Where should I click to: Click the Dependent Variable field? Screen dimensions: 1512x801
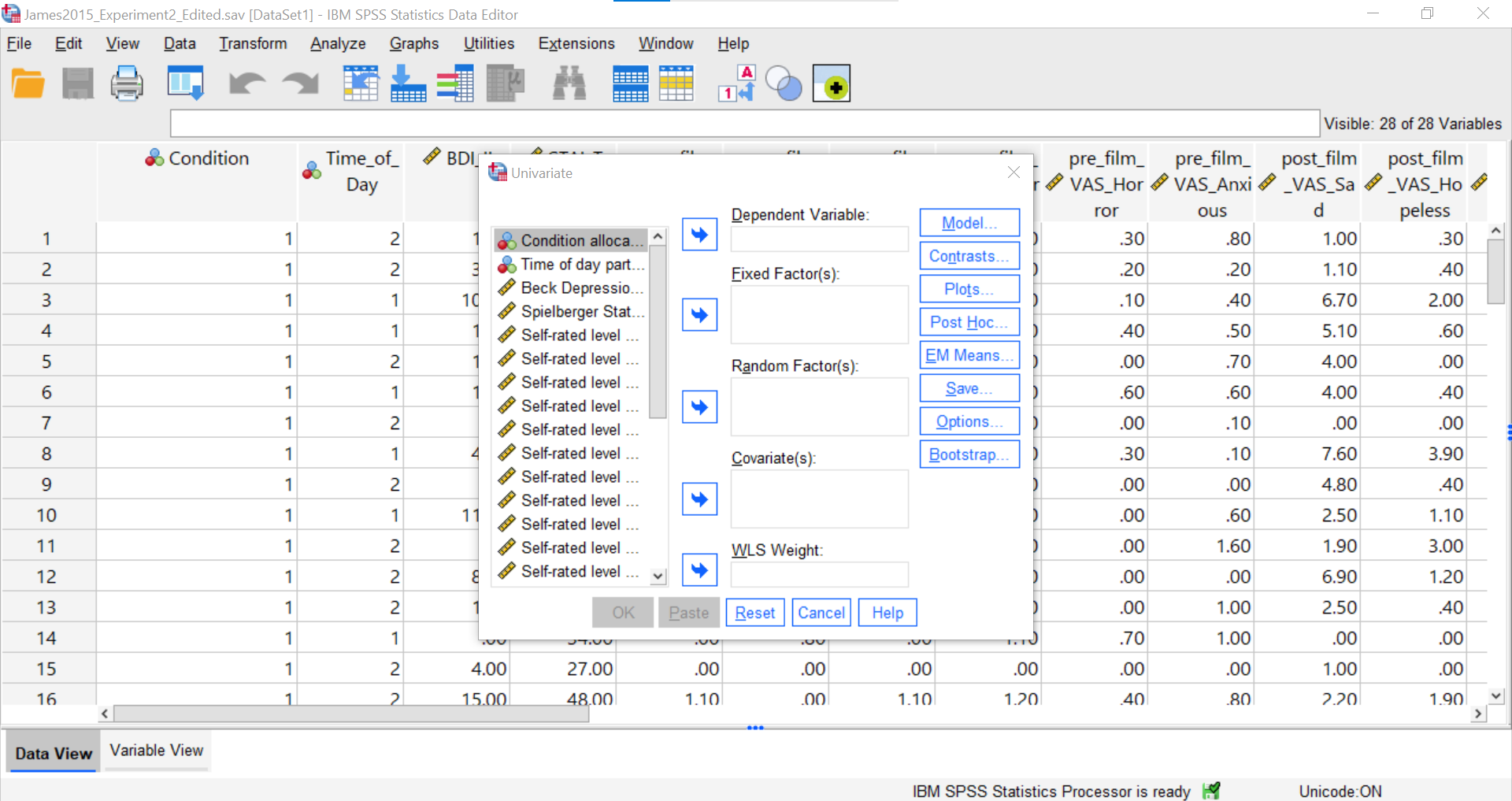820,239
